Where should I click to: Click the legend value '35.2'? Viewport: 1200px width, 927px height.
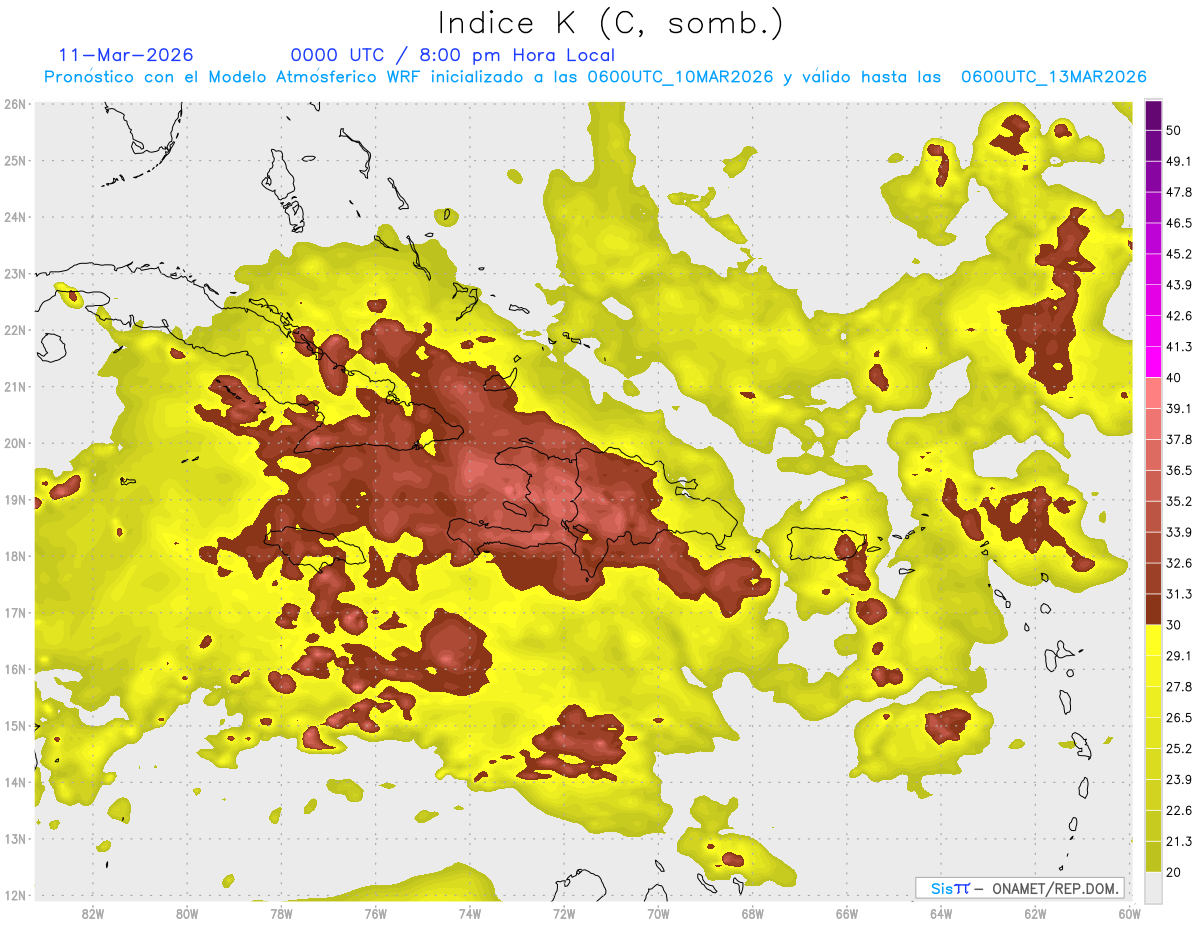pos(1178,501)
